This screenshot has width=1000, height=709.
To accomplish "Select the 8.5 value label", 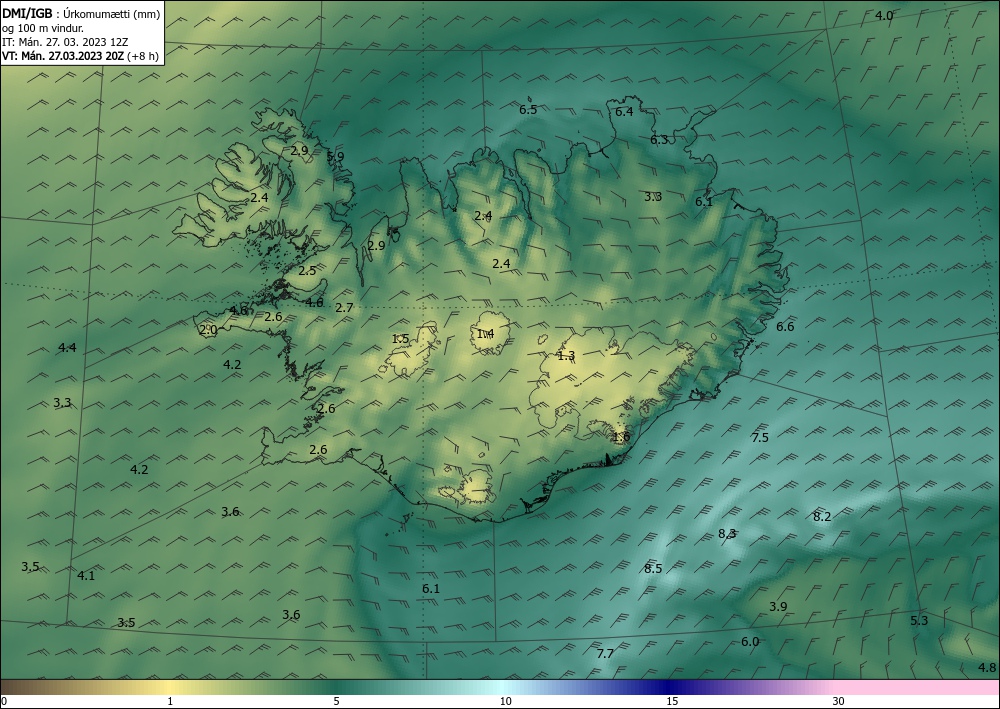I will point(652,569).
